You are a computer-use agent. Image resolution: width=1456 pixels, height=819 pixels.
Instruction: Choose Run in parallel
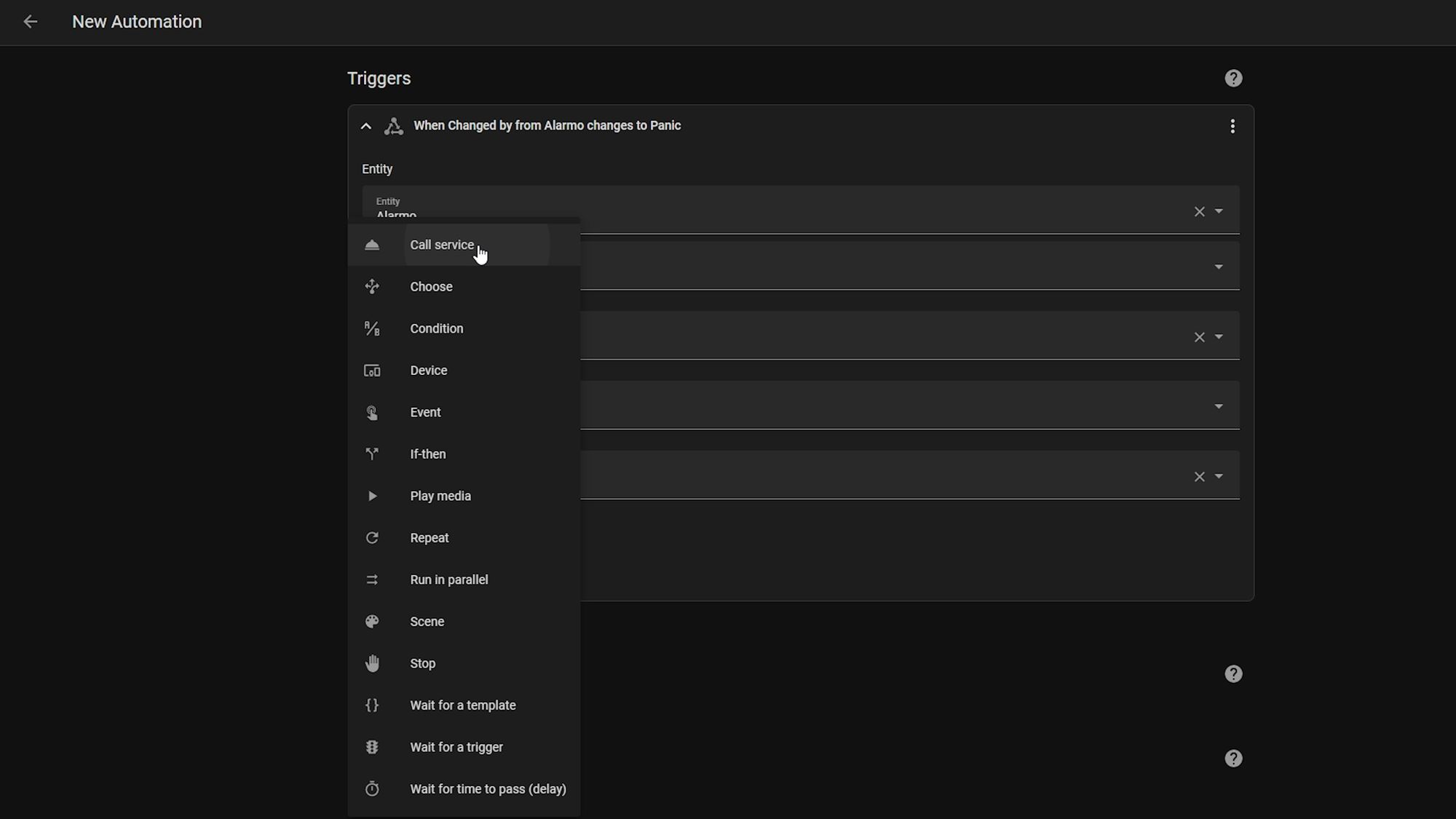tap(464, 580)
